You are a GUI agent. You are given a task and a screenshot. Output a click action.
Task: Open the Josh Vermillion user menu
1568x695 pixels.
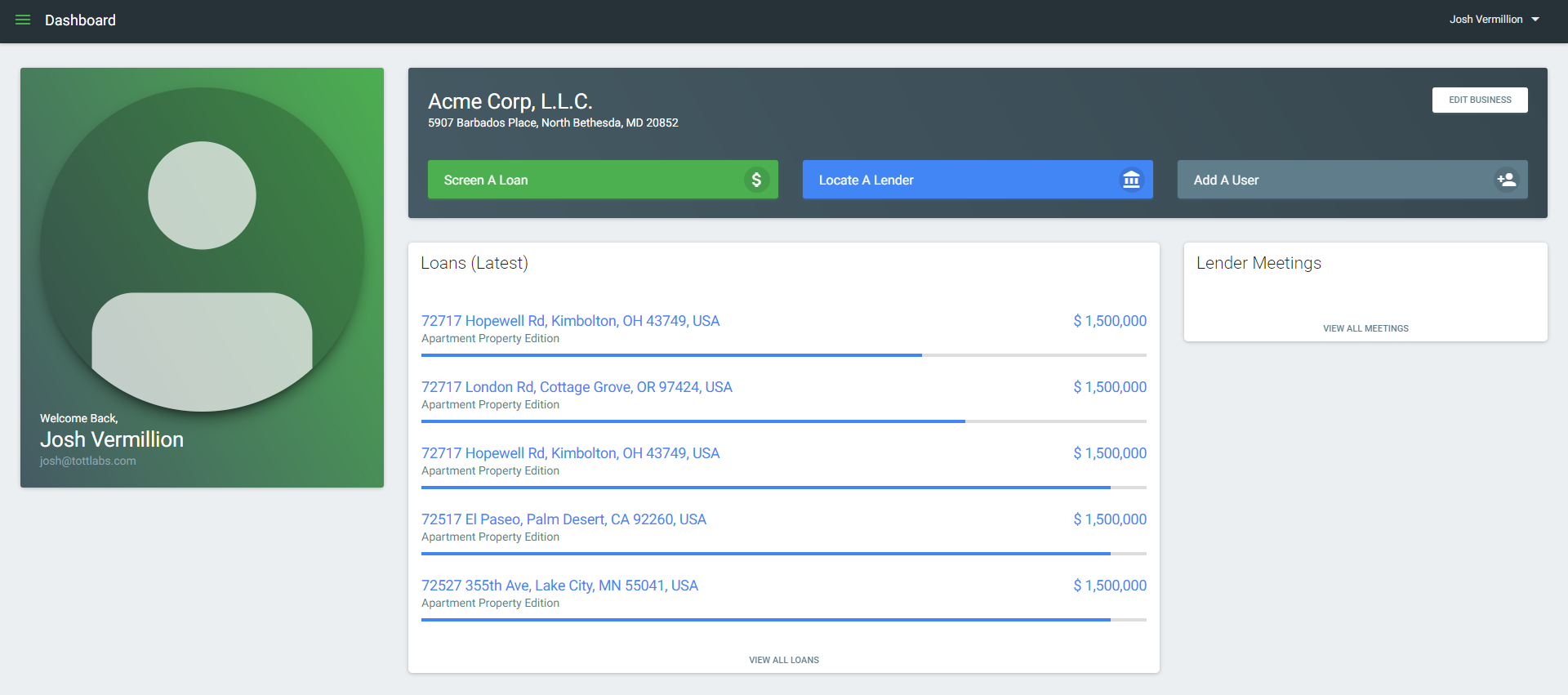(x=1494, y=20)
